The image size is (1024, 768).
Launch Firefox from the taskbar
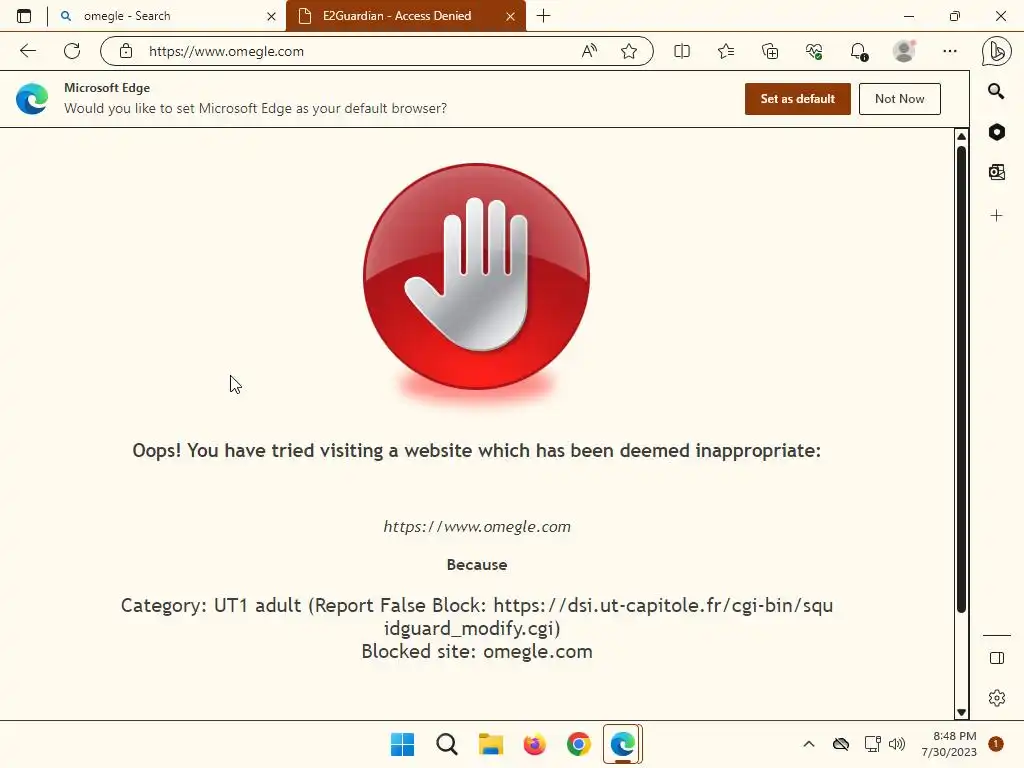[534, 744]
